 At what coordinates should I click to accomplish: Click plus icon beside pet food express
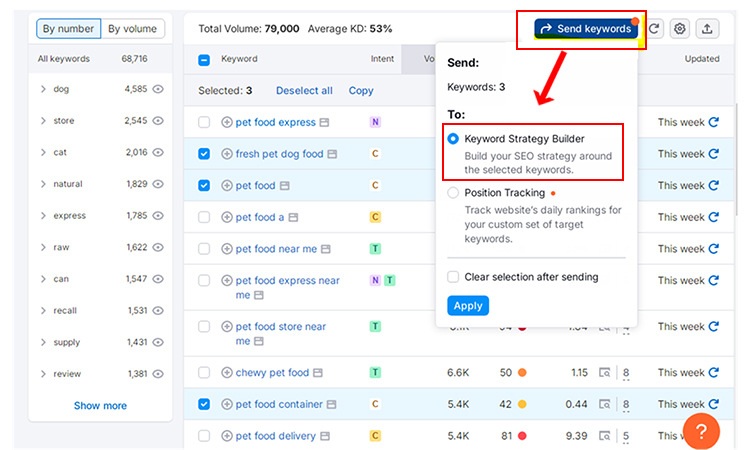(227, 122)
